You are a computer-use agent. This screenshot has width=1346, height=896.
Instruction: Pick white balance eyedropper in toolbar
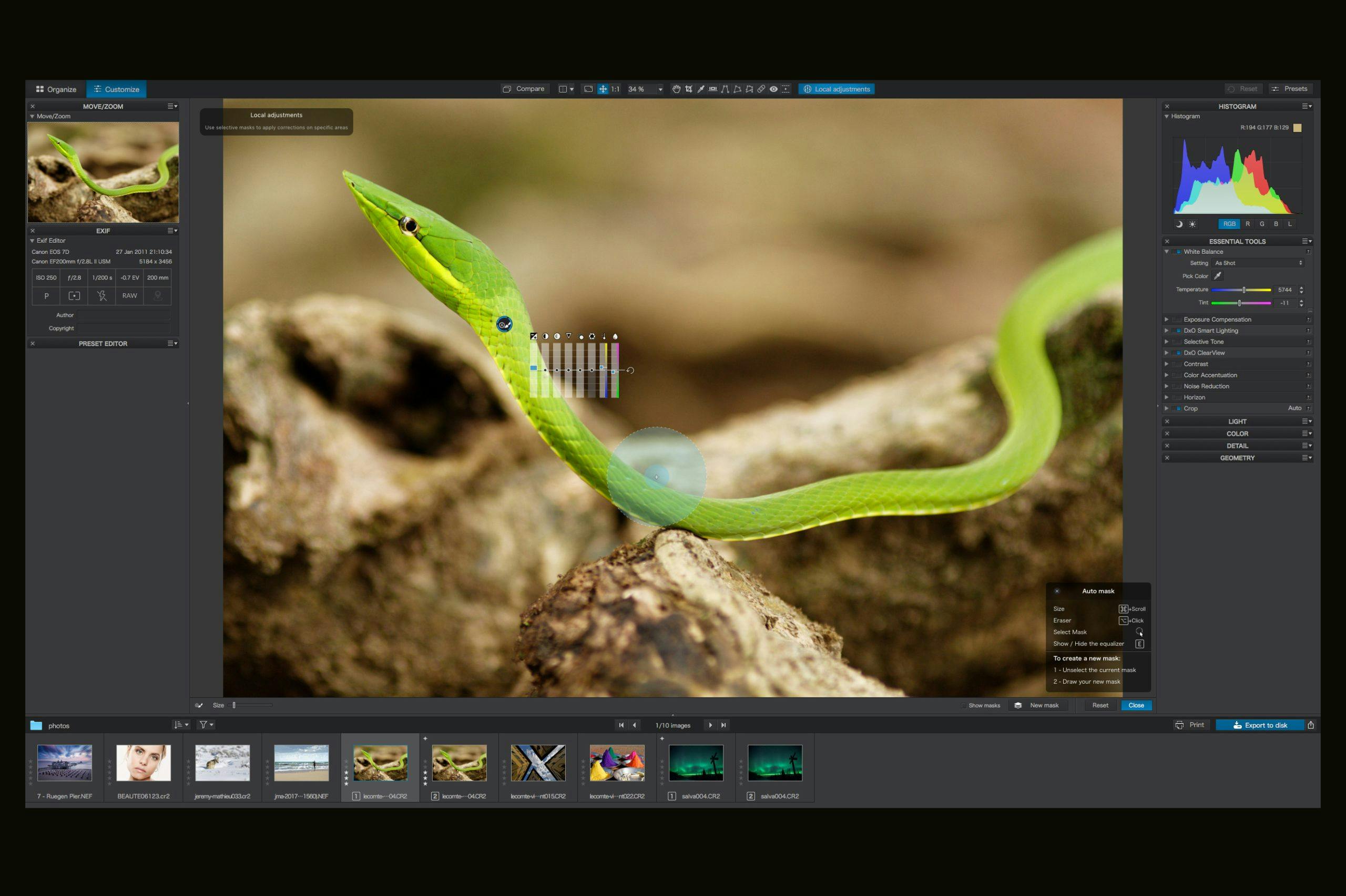[x=701, y=89]
